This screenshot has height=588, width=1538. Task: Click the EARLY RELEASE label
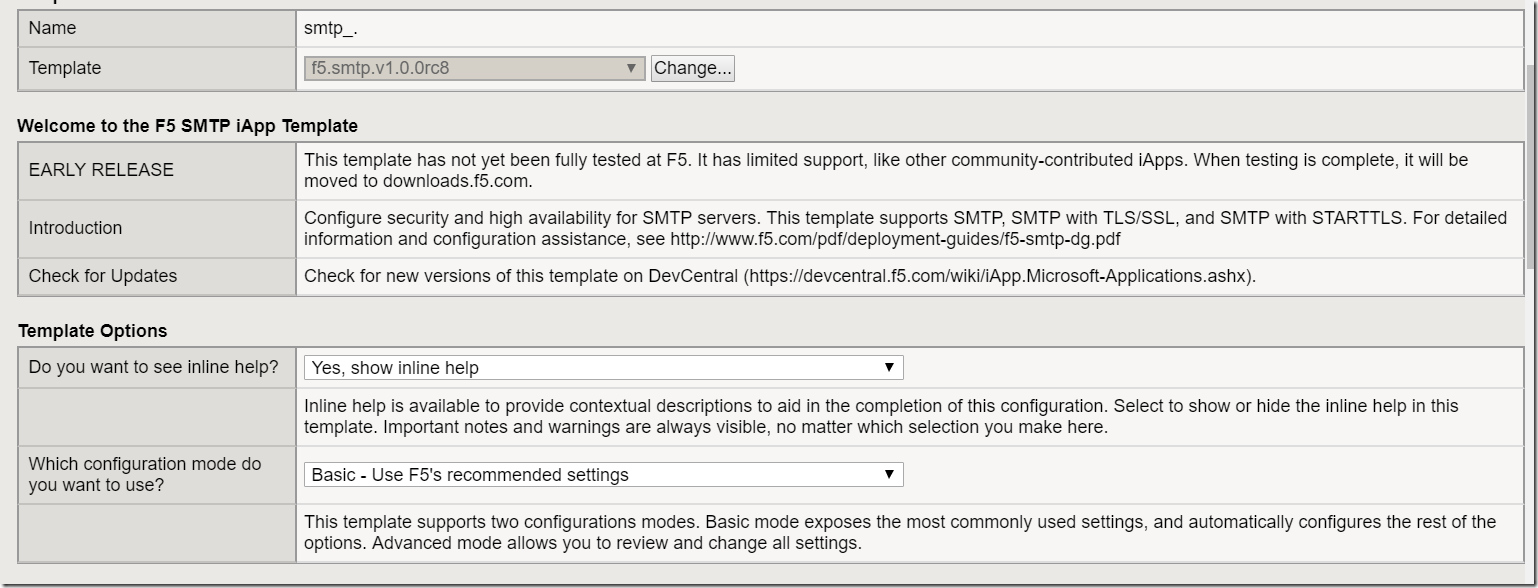tap(101, 170)
